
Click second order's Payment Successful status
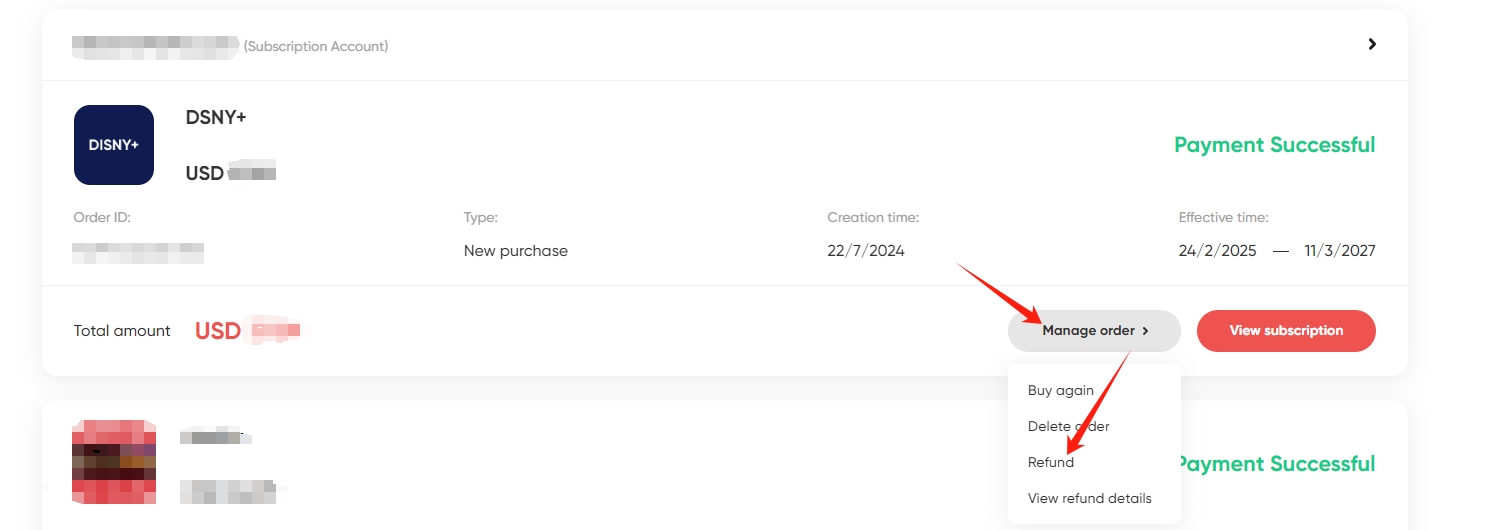coord(1275,464)
